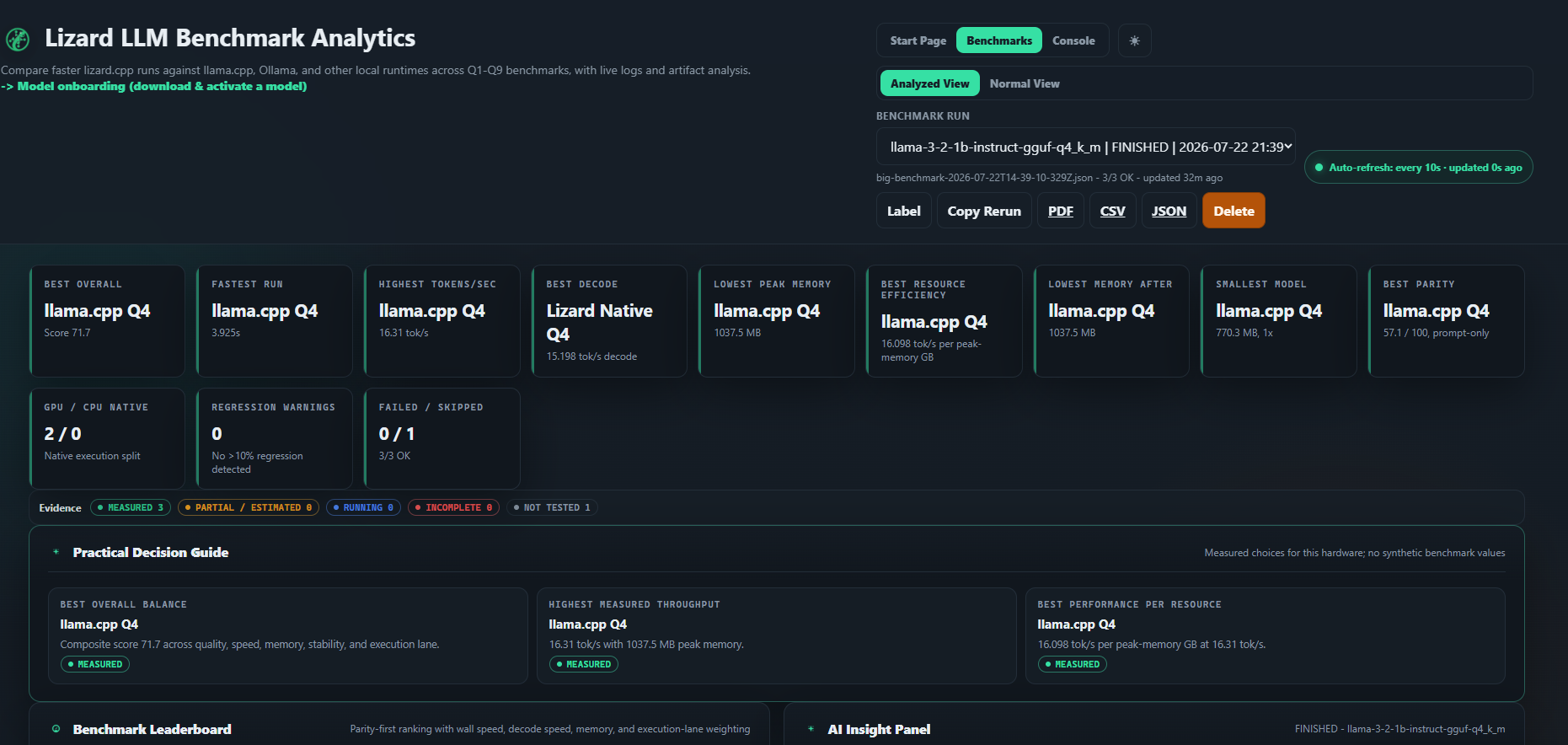Click the Benchmark Leaderboard heading
The width and height of the screenshot is (1568, 745).
tap(152, 729)
